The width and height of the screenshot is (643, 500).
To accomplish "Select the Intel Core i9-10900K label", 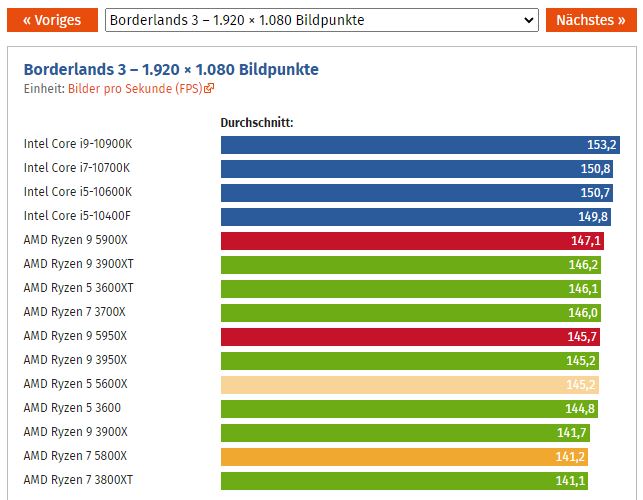I will pos(78,144).
